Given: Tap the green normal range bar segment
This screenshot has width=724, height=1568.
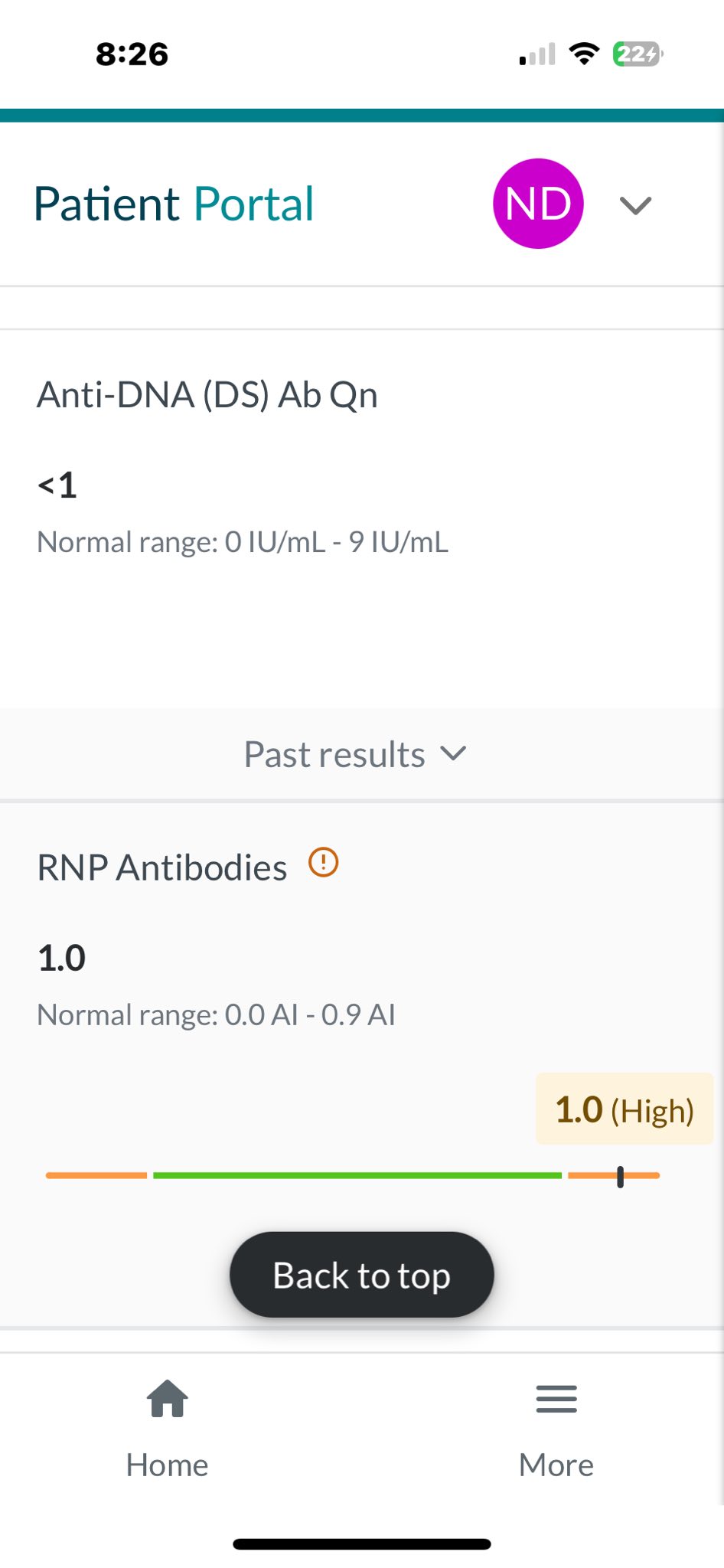Looking at the screenshot, I should 357,1175.
